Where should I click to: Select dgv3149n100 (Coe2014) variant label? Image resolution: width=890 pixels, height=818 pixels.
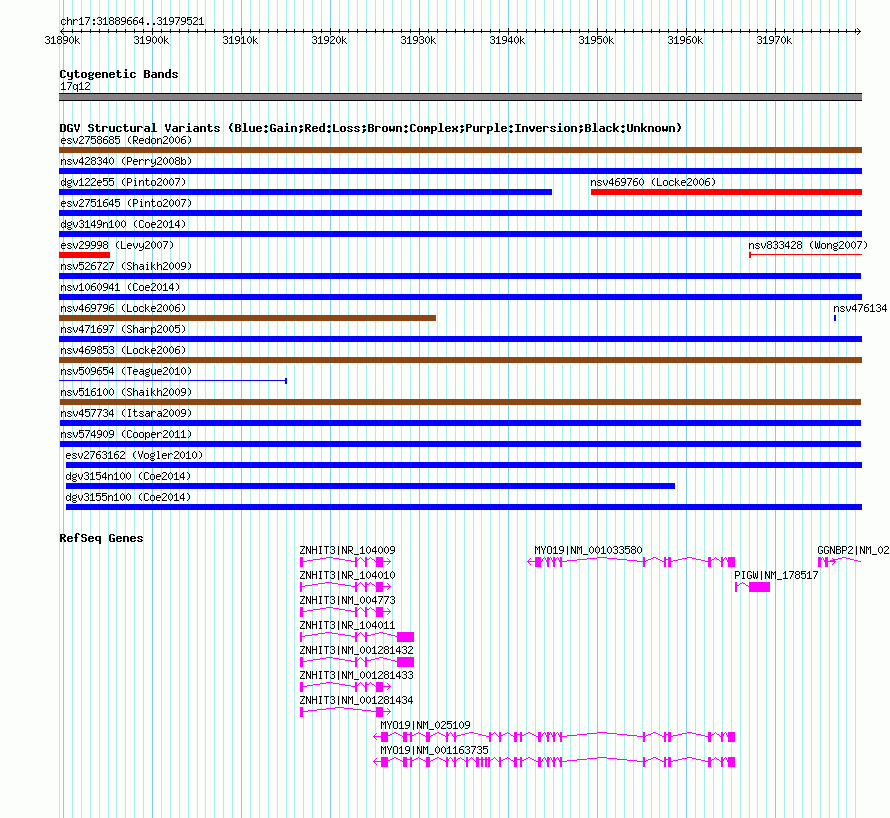pos(123,224)
